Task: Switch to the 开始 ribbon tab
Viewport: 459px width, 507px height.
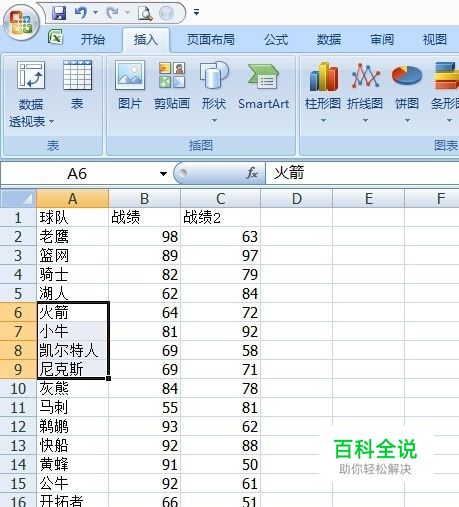Action: 93,39
